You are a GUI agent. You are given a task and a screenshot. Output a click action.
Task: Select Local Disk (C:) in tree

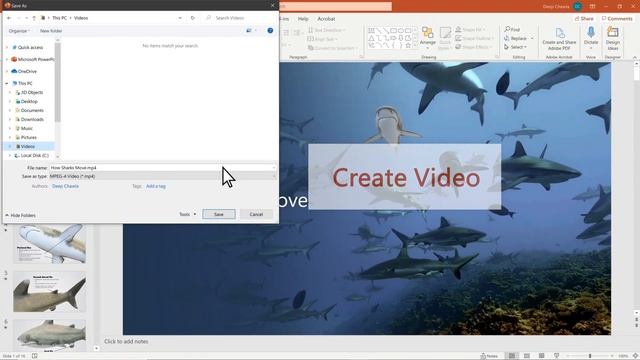click(34, 155)
